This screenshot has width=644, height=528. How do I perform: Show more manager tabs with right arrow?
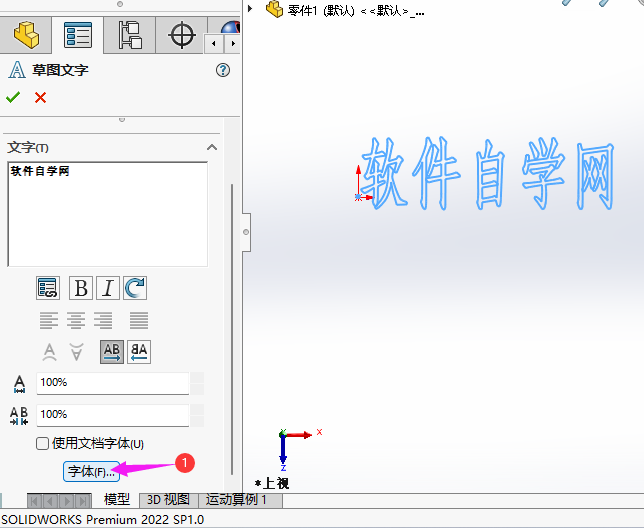(x=232, y=44)
